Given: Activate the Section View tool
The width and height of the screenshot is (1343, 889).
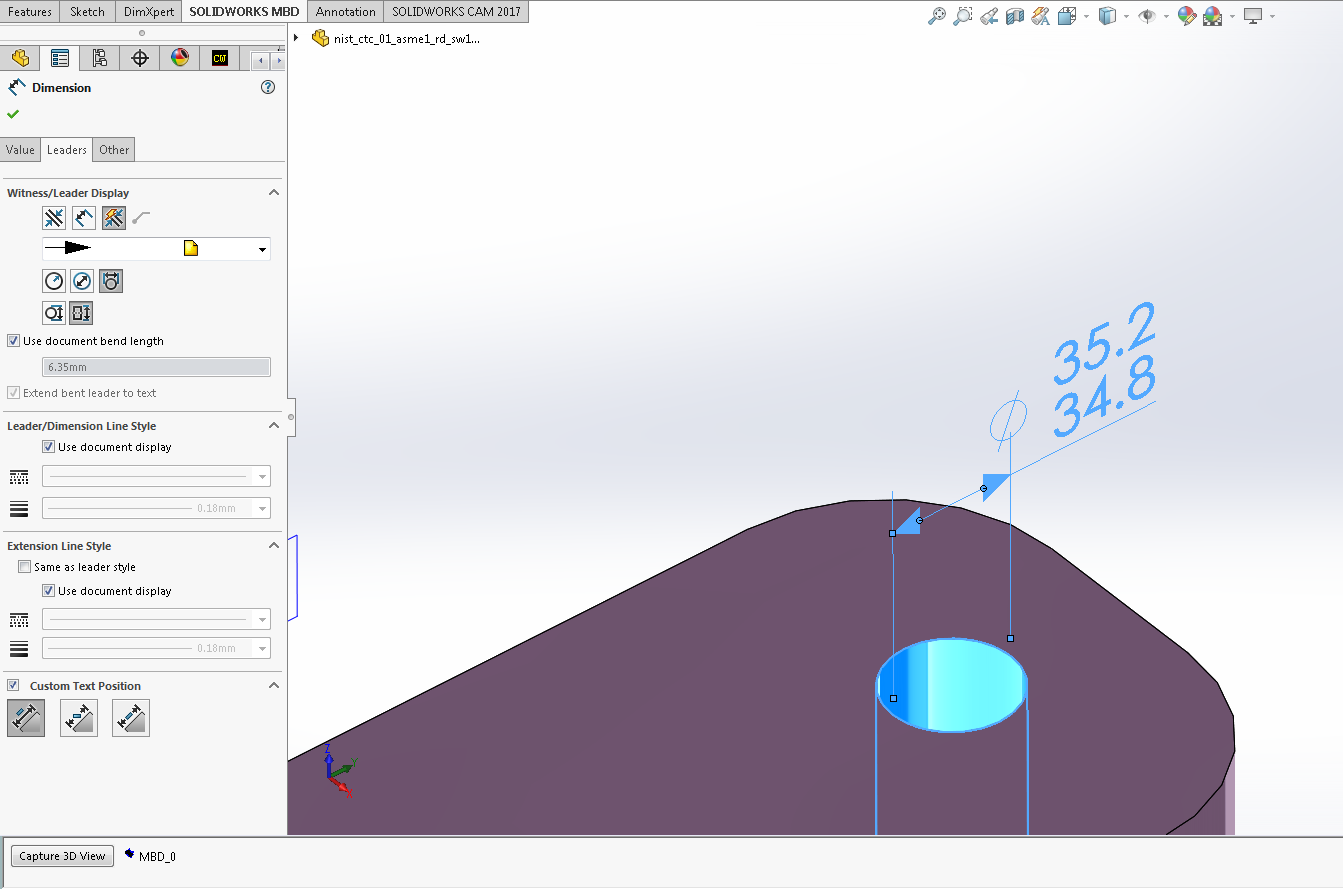Looking at the screenshot, I should [1014, 16].
